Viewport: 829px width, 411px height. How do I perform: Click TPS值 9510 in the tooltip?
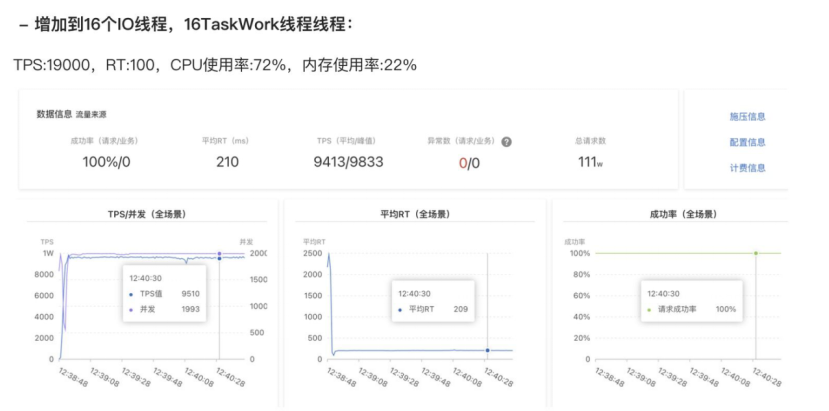coord(164,294)
